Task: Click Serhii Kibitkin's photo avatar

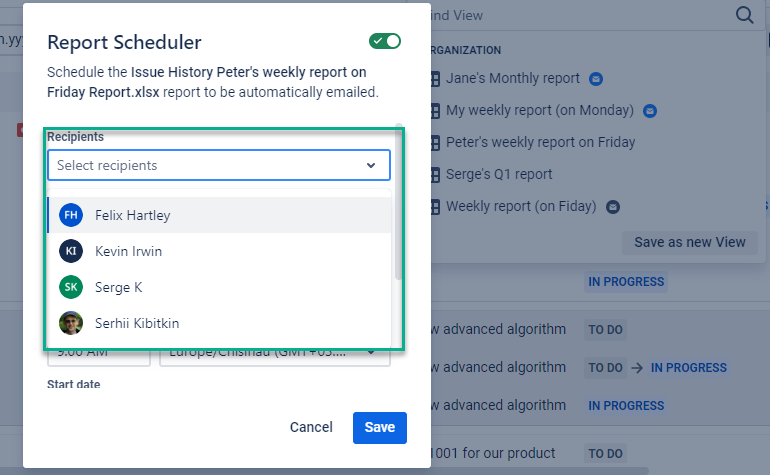Action: click(70, 323)
